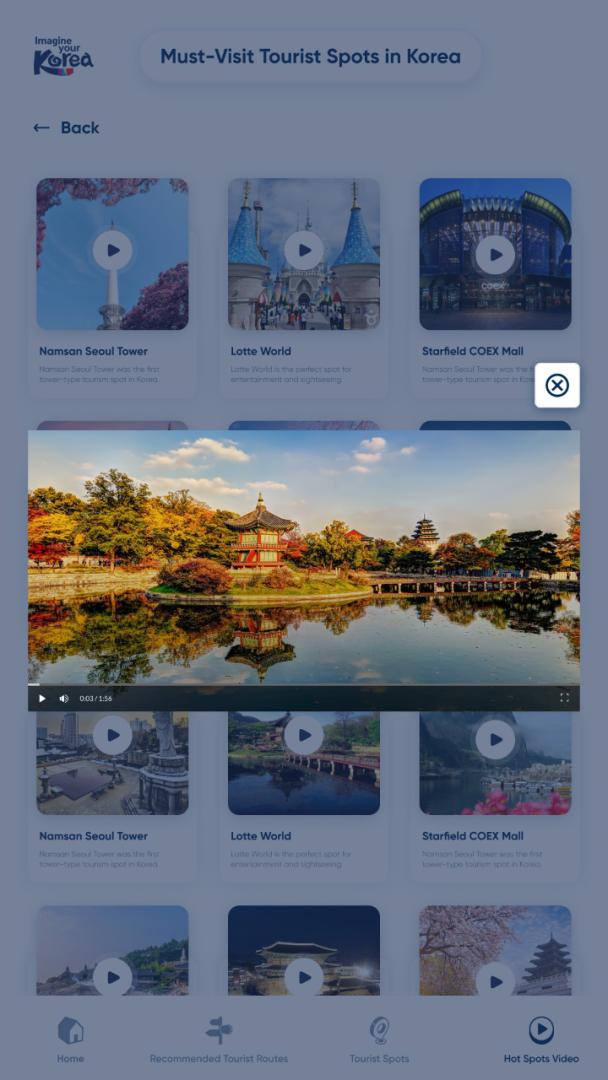
Task: Click the Must-Visit Tourist Spots in Korea title
Action: click(x=310, y=57)
